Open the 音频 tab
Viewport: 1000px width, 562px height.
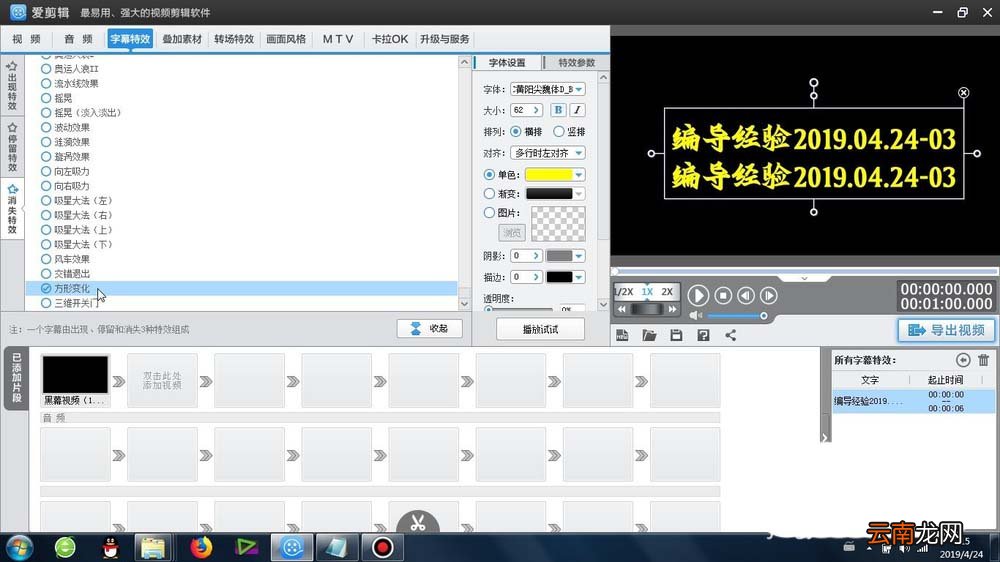click(78, 39)
